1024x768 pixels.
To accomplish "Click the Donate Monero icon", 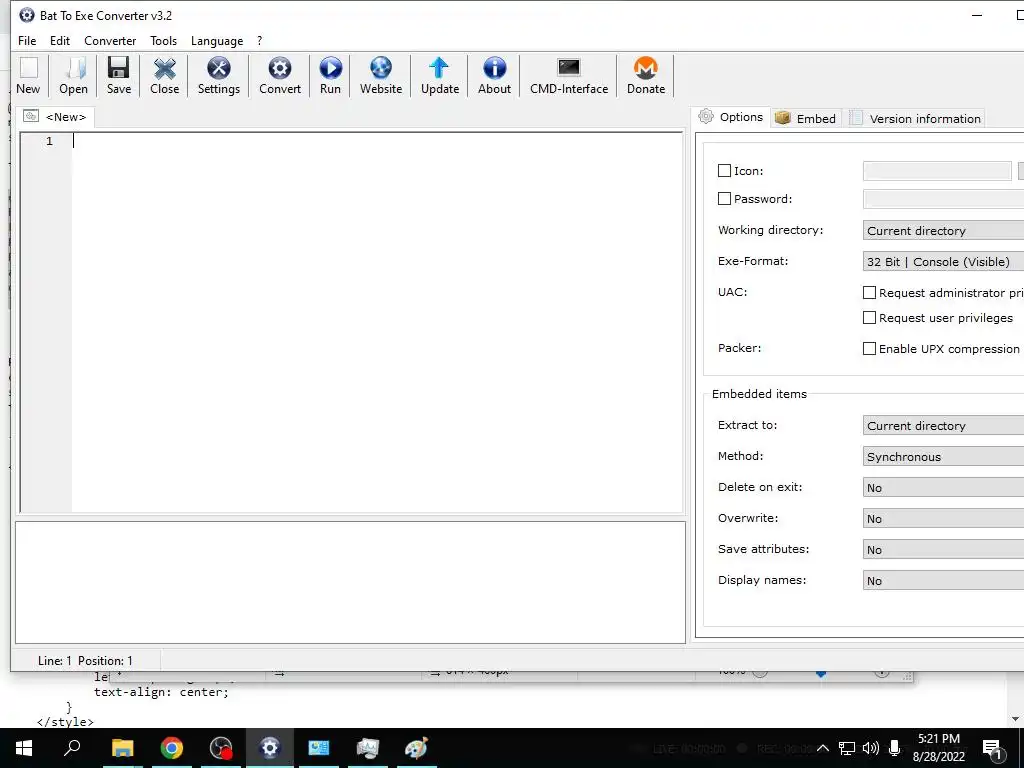I will click(x=646, y=76).
